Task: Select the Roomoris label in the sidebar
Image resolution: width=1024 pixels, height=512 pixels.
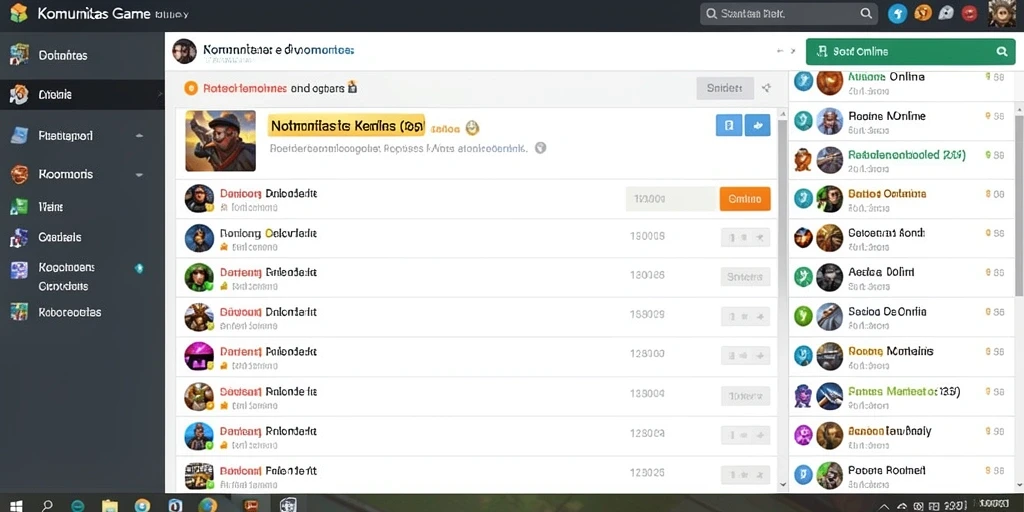Action: [65, 174]
